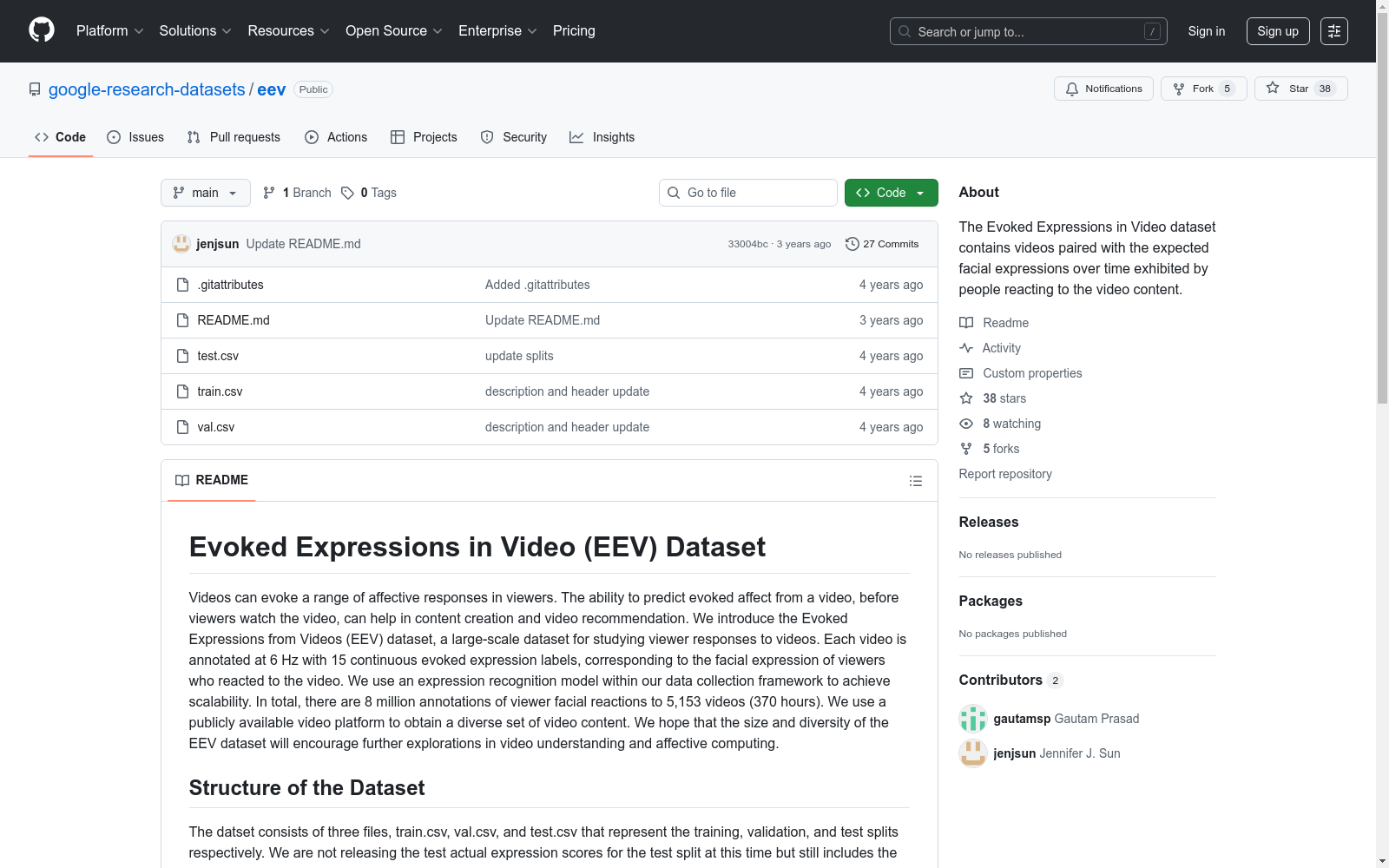Open the eev repository link
The image size is (1389, 868).
point(272,89)
